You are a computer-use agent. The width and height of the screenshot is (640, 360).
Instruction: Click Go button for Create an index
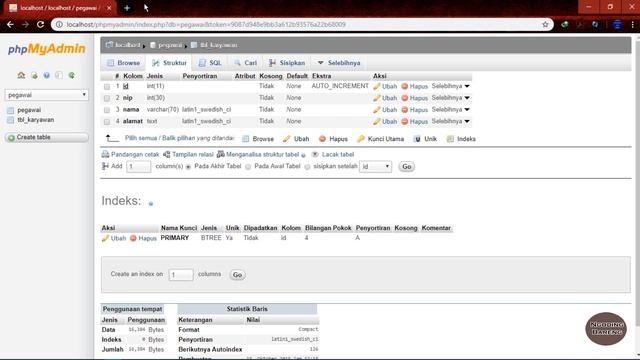click(237, 275)
